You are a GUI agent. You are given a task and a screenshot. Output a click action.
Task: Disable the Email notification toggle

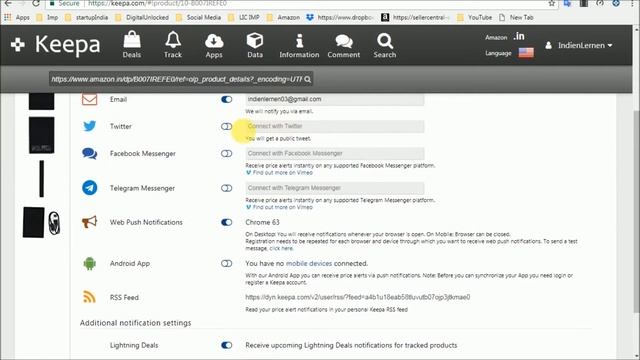(227, 99)
